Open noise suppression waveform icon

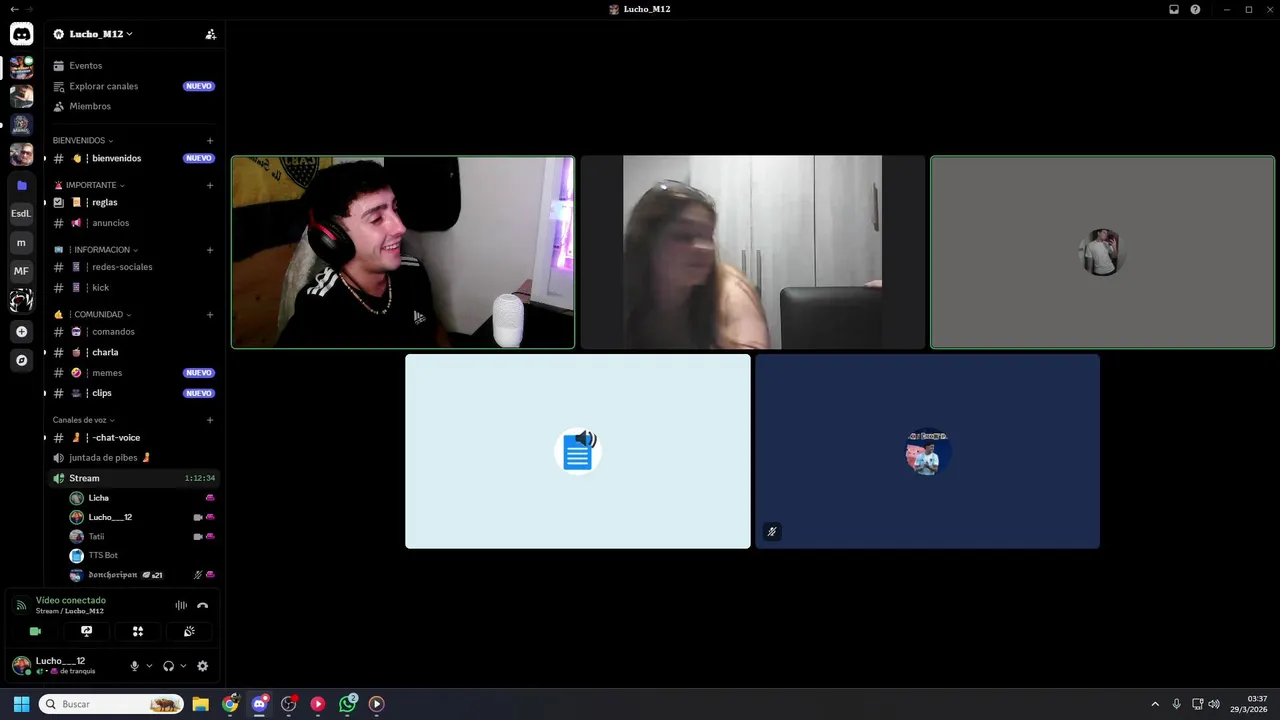[x=181, y=605]
